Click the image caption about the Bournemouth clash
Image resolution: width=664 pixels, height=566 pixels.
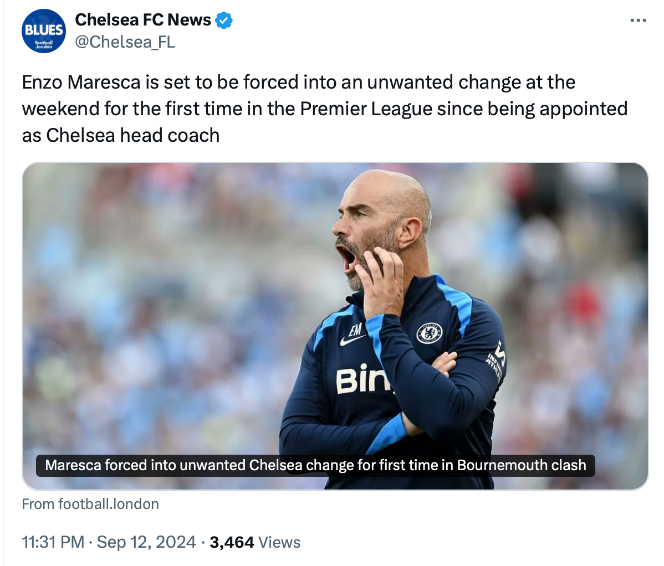click(316, 465)
